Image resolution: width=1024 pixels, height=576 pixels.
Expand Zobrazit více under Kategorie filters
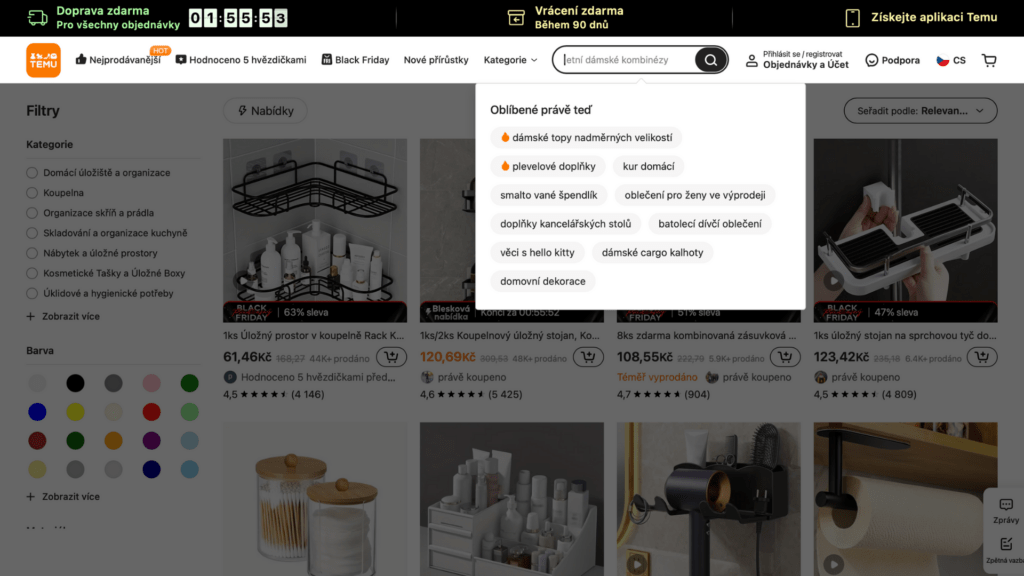click(63, 316)
